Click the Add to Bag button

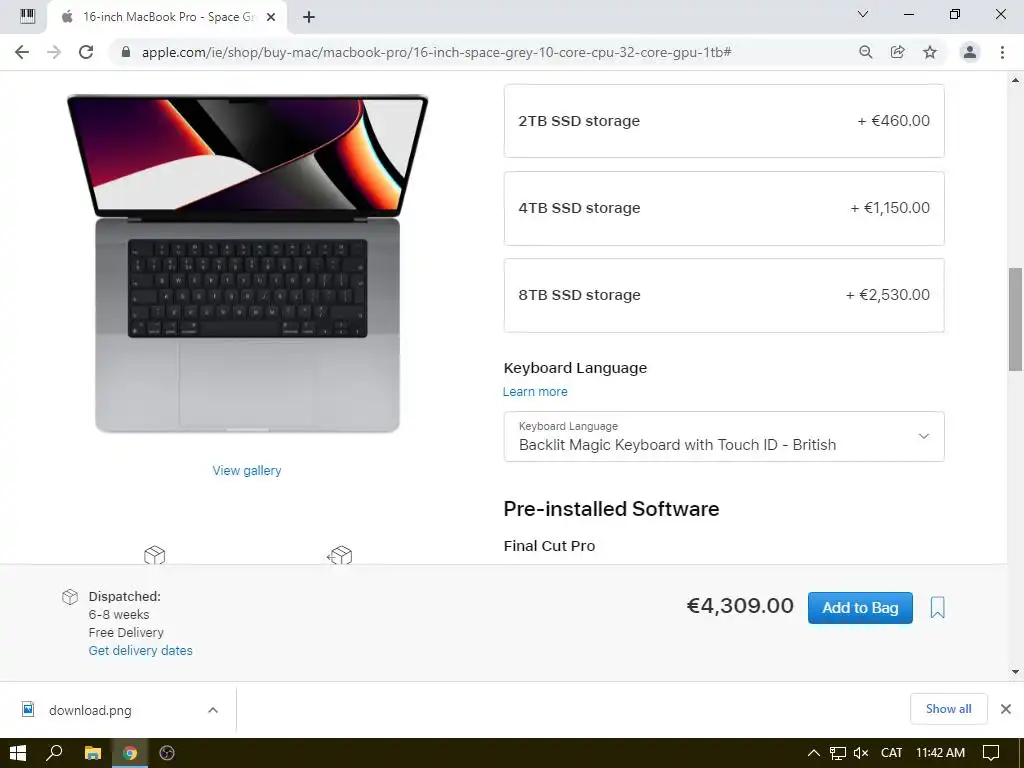coord(860,608)
